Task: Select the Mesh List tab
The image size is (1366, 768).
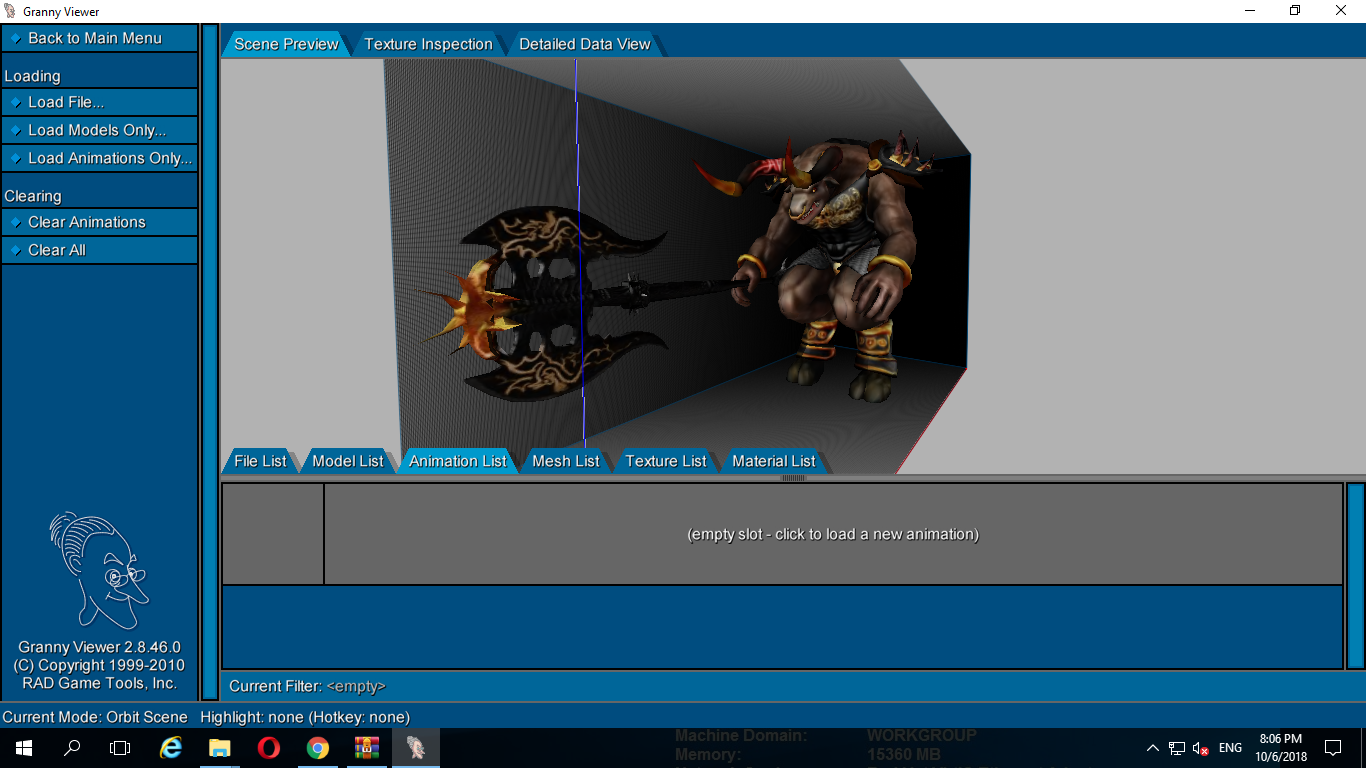Action: (x=565, y=461)
